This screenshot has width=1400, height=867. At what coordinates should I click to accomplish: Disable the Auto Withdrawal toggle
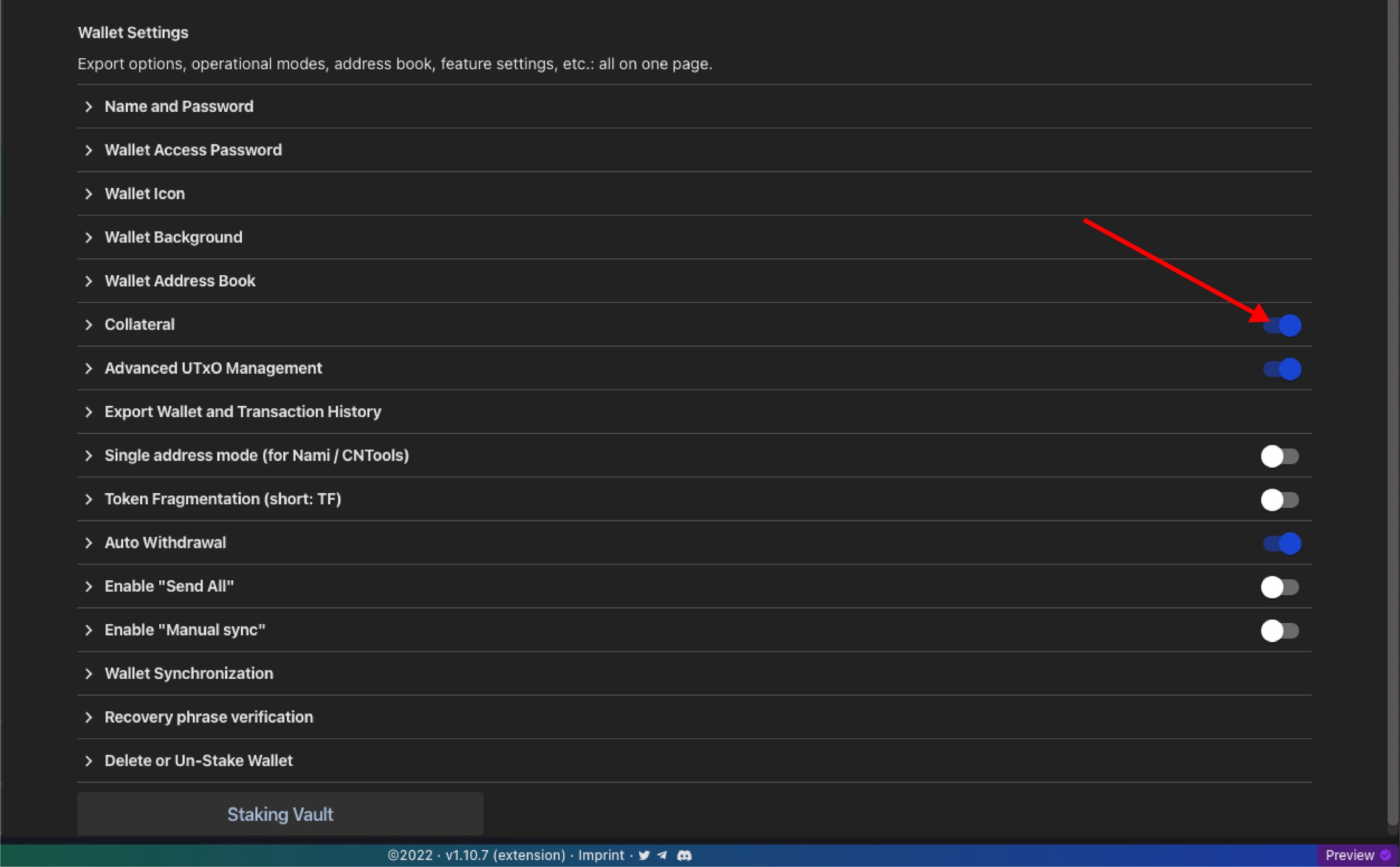pos(1282,543)
